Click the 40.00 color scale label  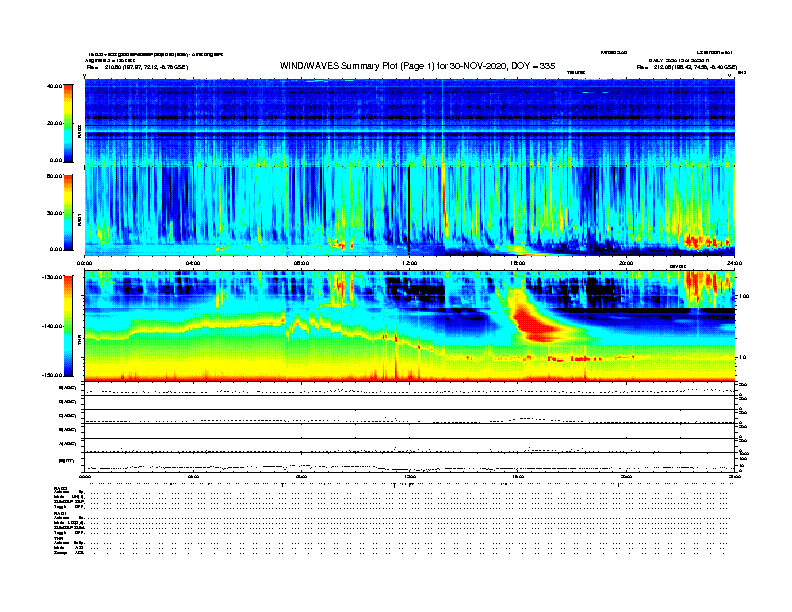54,86
